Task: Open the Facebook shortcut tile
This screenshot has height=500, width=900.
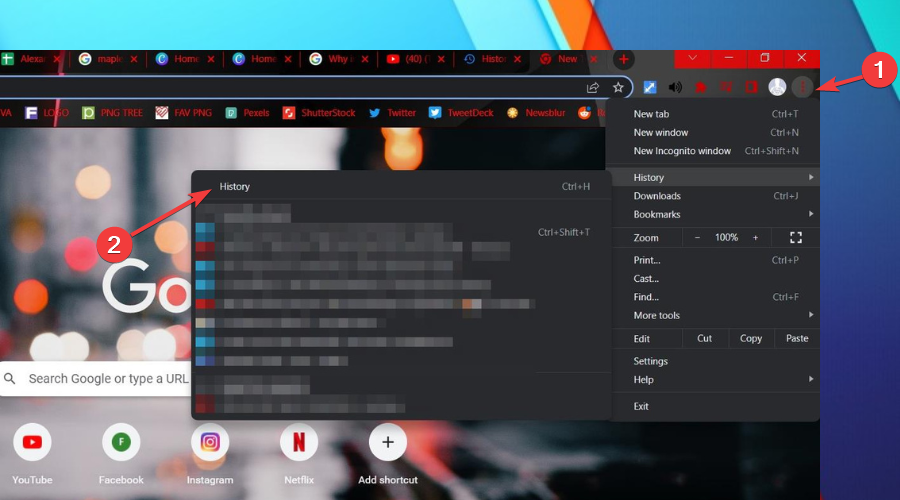Action: pyautogui.click(x=121, y=454)
